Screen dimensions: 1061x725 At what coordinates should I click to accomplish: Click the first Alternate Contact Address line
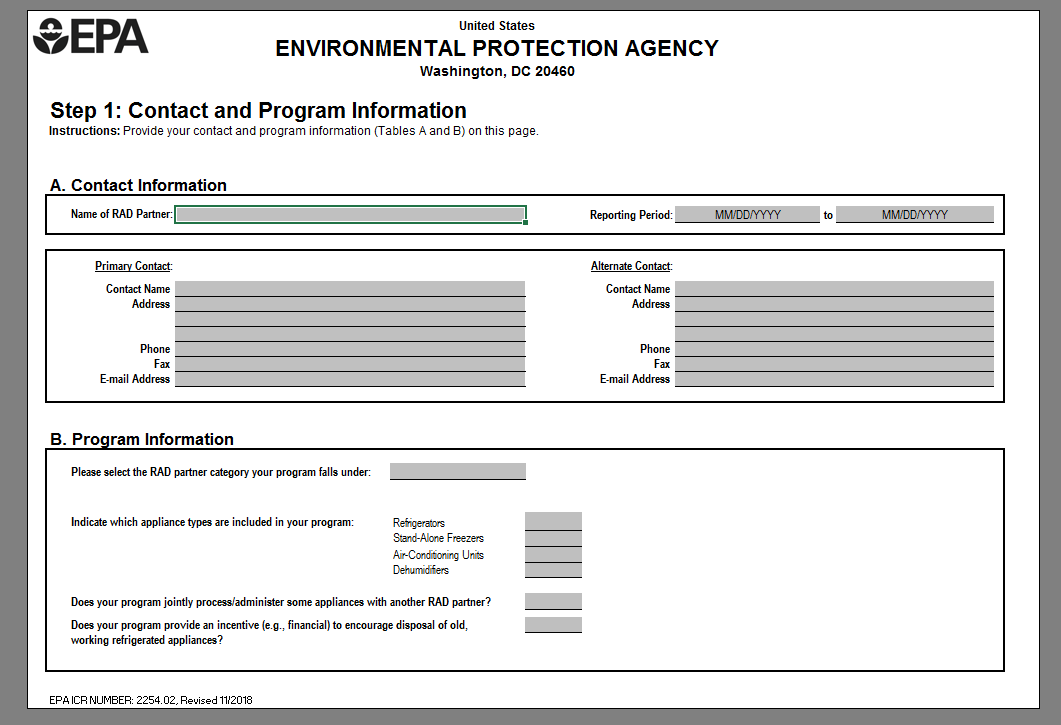point(834,304)
